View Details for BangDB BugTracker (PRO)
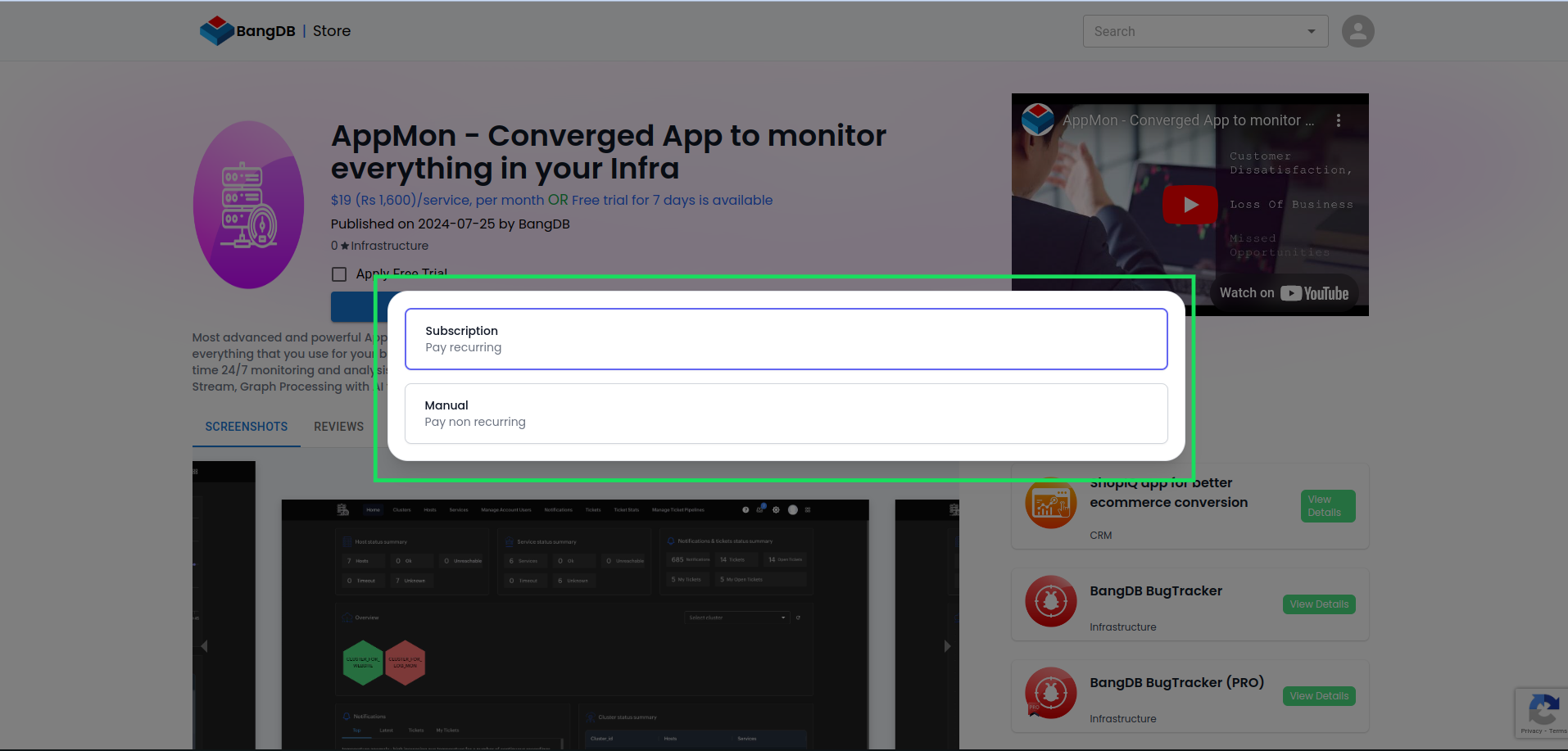Image resolution: width=1568 pixels, height=751 pixels. click(x=1319, y=696)
